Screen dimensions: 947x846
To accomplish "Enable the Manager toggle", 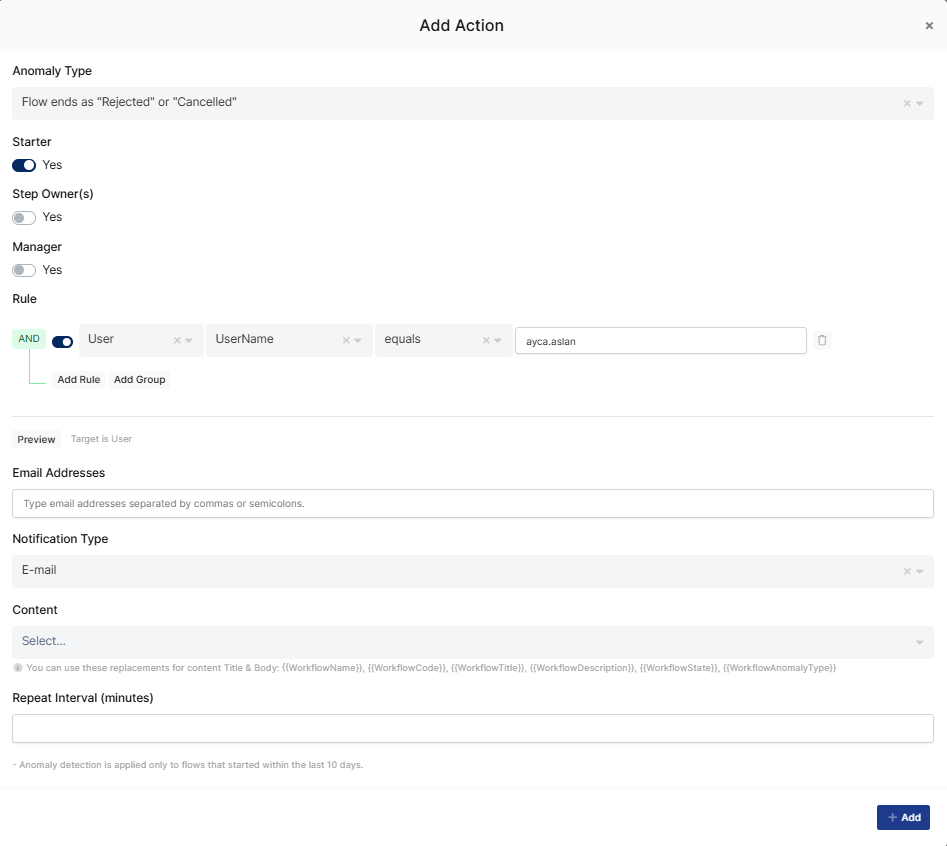I will (24, 271).
